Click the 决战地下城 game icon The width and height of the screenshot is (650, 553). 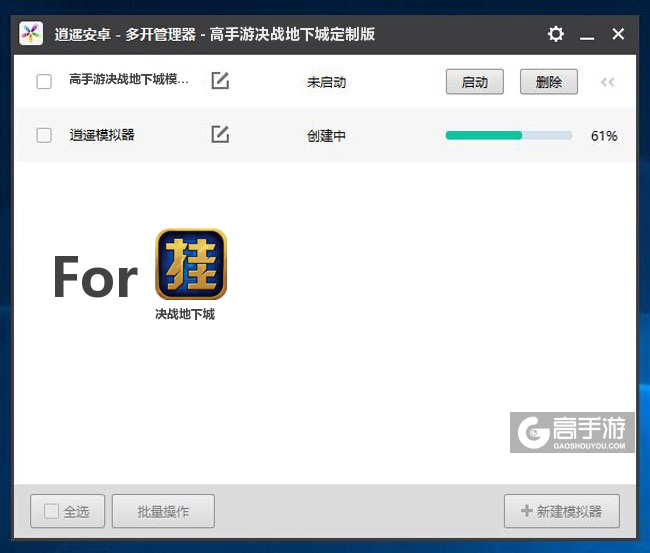191,264
